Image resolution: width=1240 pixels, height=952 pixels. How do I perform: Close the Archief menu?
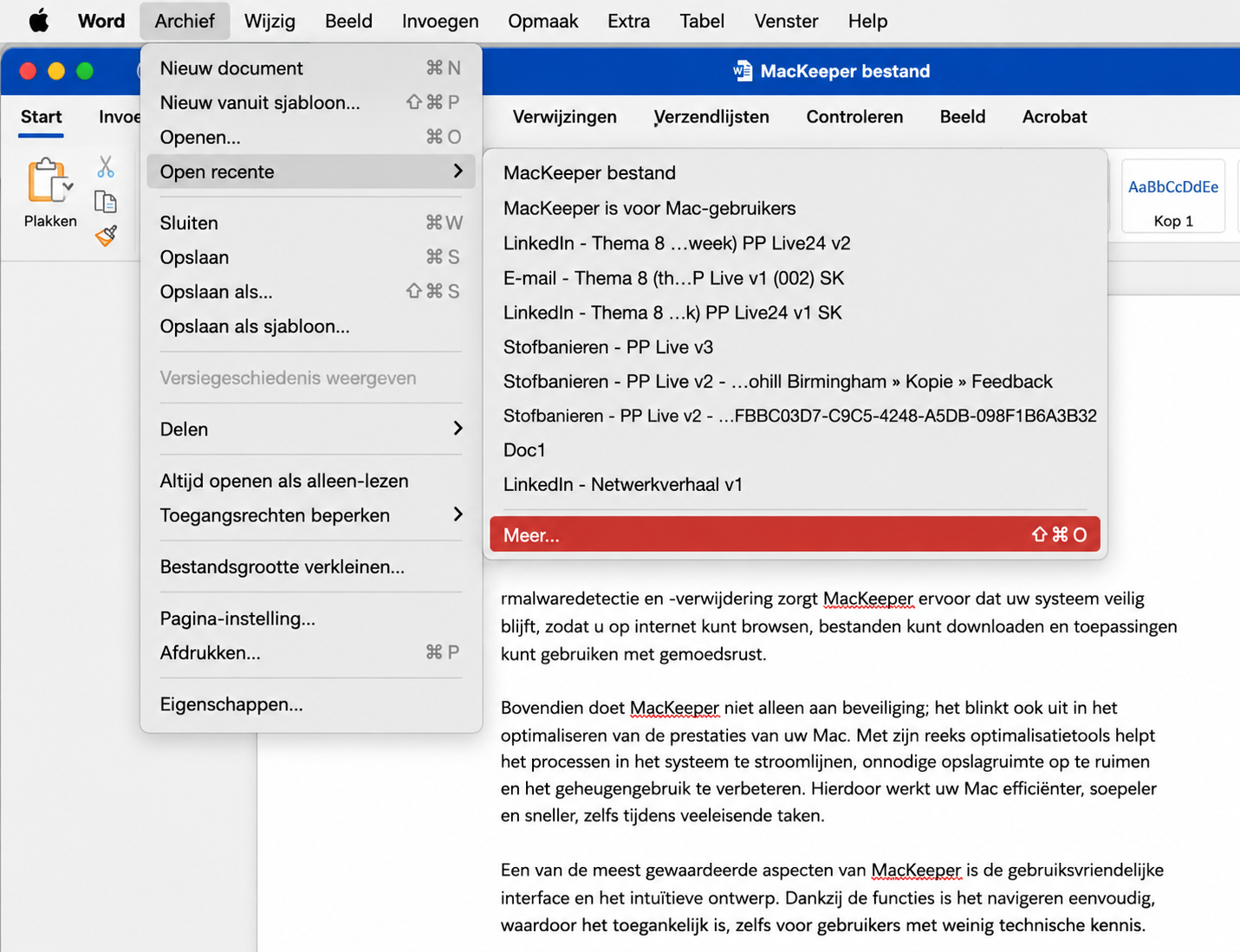point(185,21)
